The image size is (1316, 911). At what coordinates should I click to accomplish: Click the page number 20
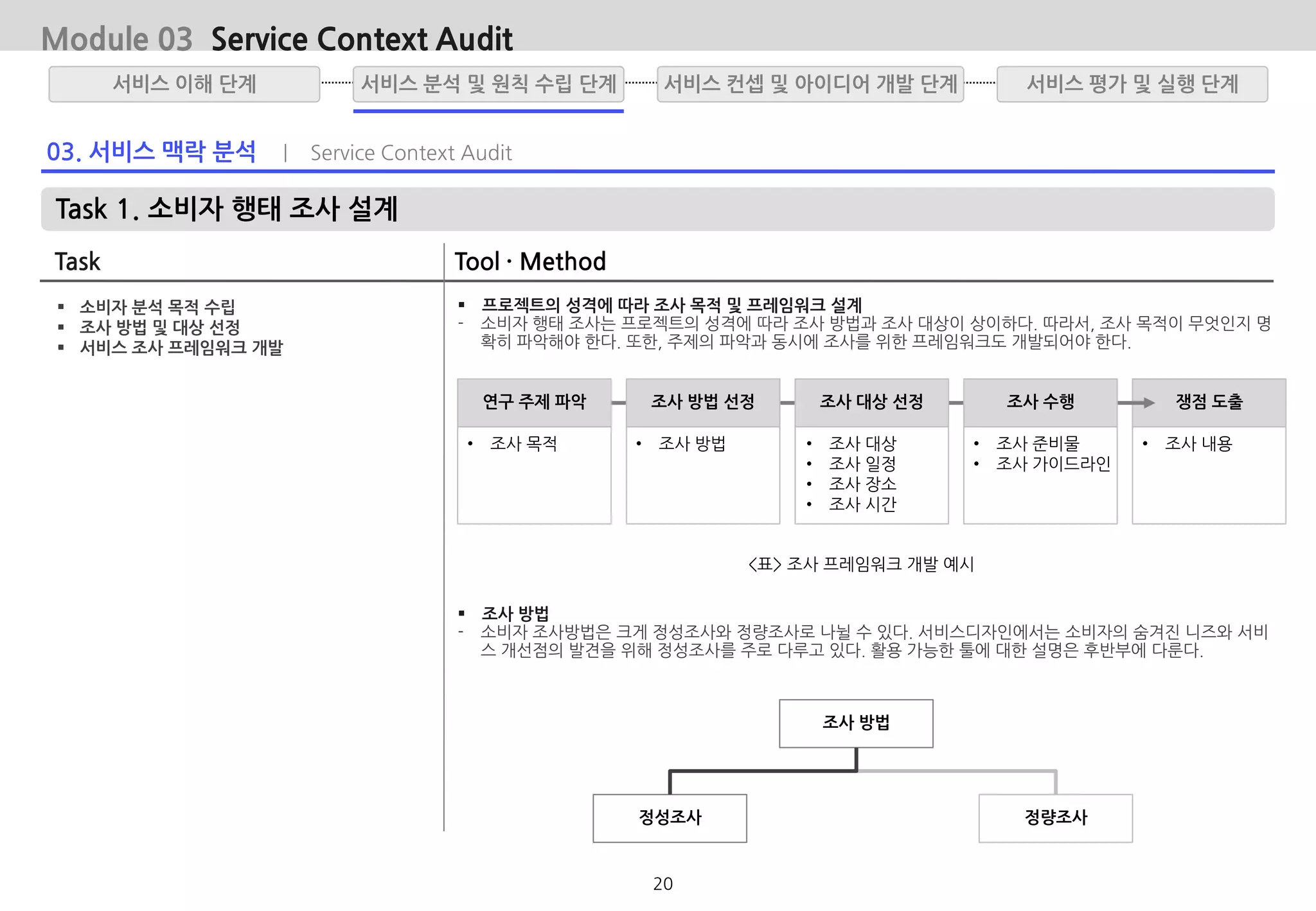pos(663,884)
